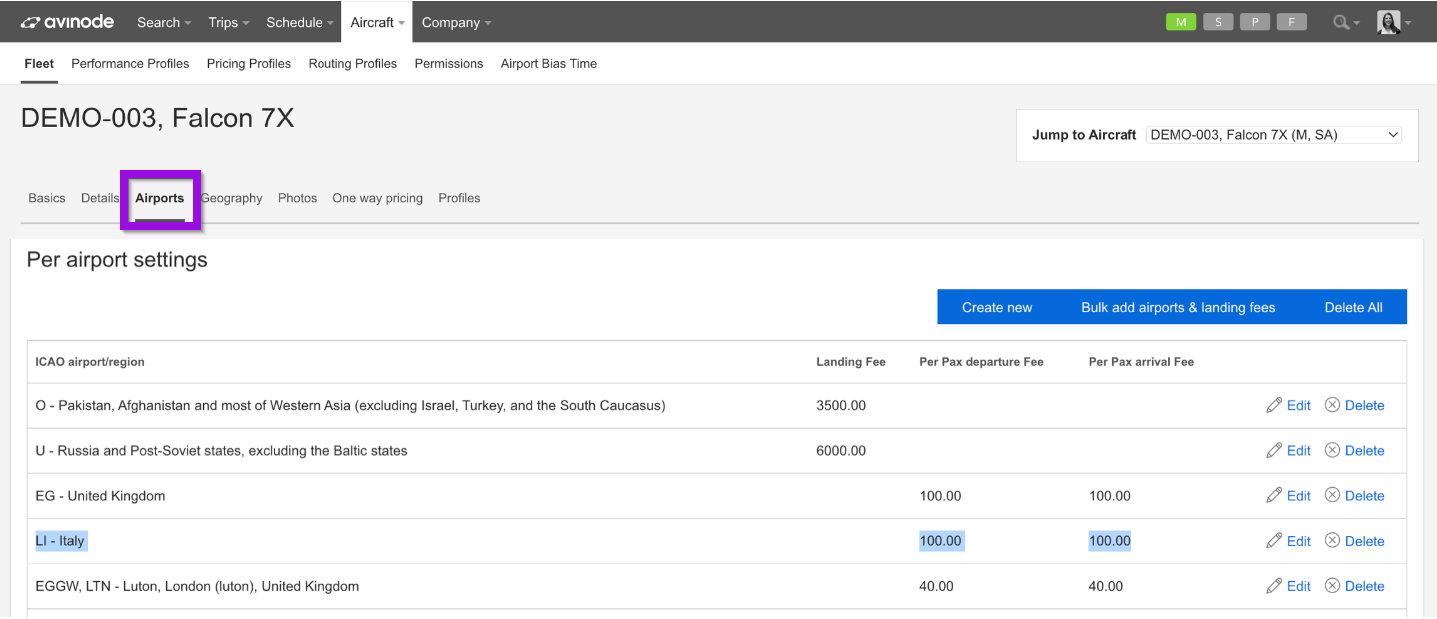Image resolution: width=1437 pixels, height=619 pixels.
Task: Click United Kingdom's 100.00 per pax arrival fee
Action: (1110, 495)
